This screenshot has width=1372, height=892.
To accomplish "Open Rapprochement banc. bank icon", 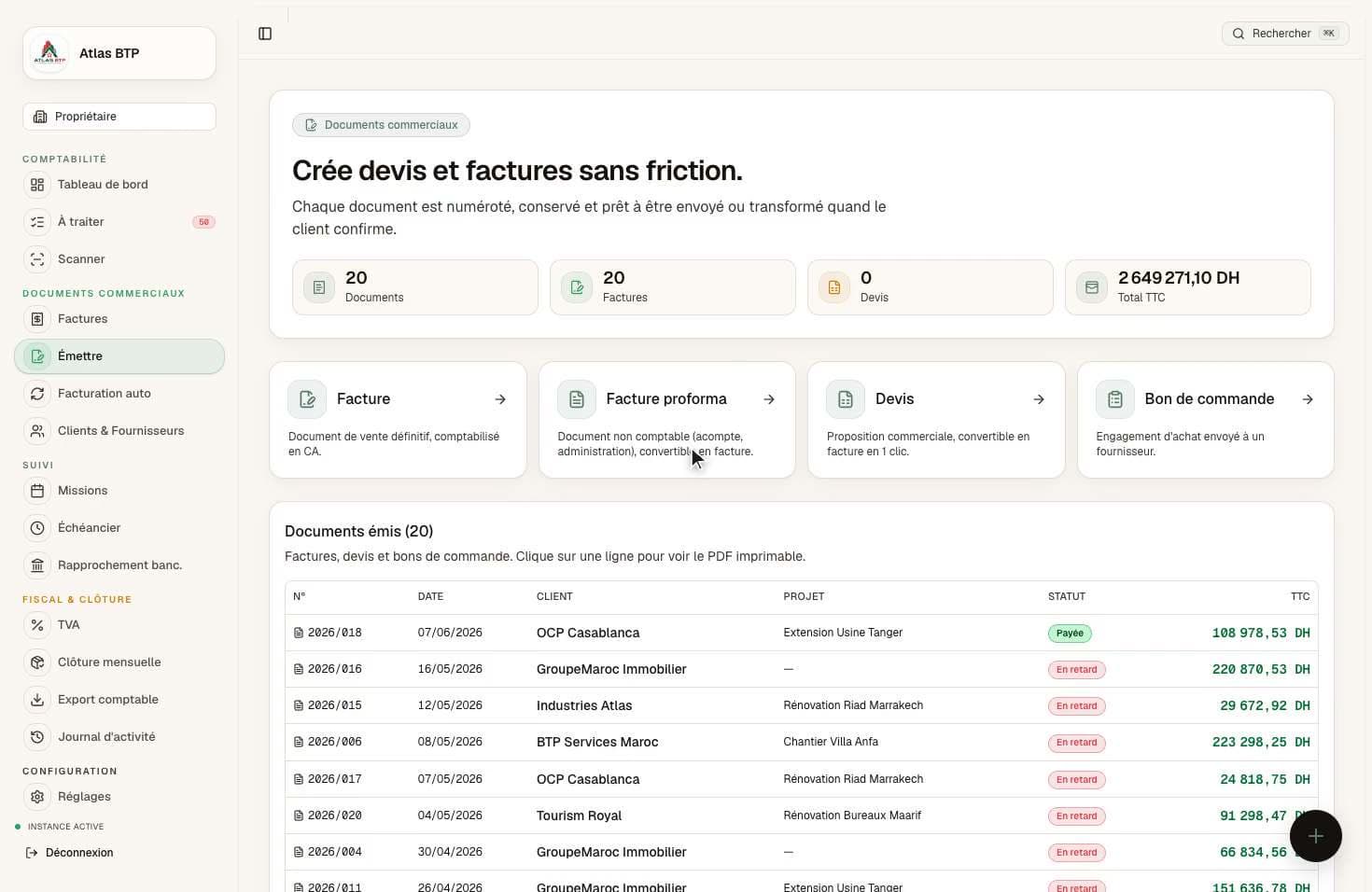I will (x=37, y=565).
